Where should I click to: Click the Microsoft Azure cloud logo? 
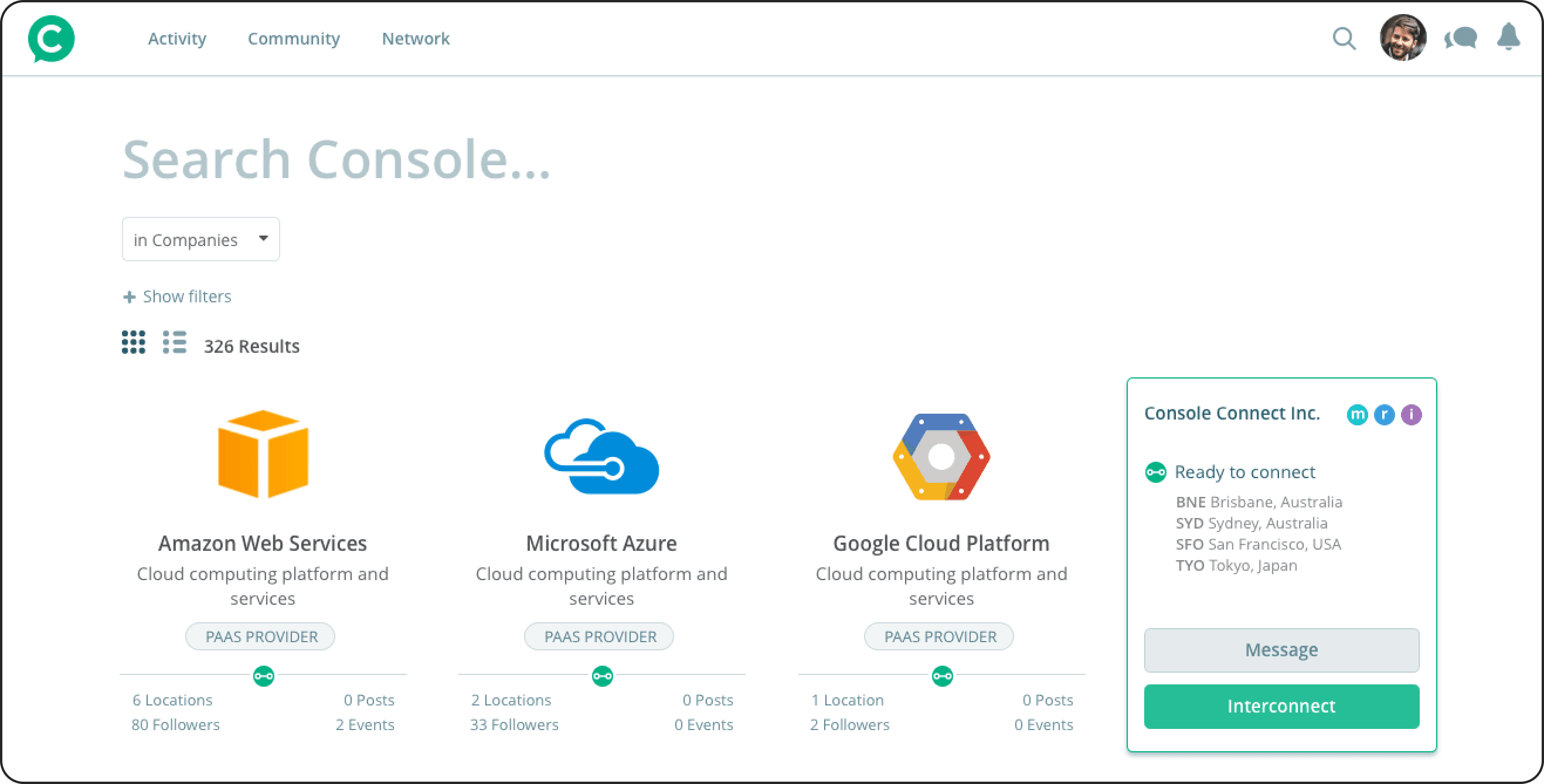pyautogui.click(x=601, y=456)
